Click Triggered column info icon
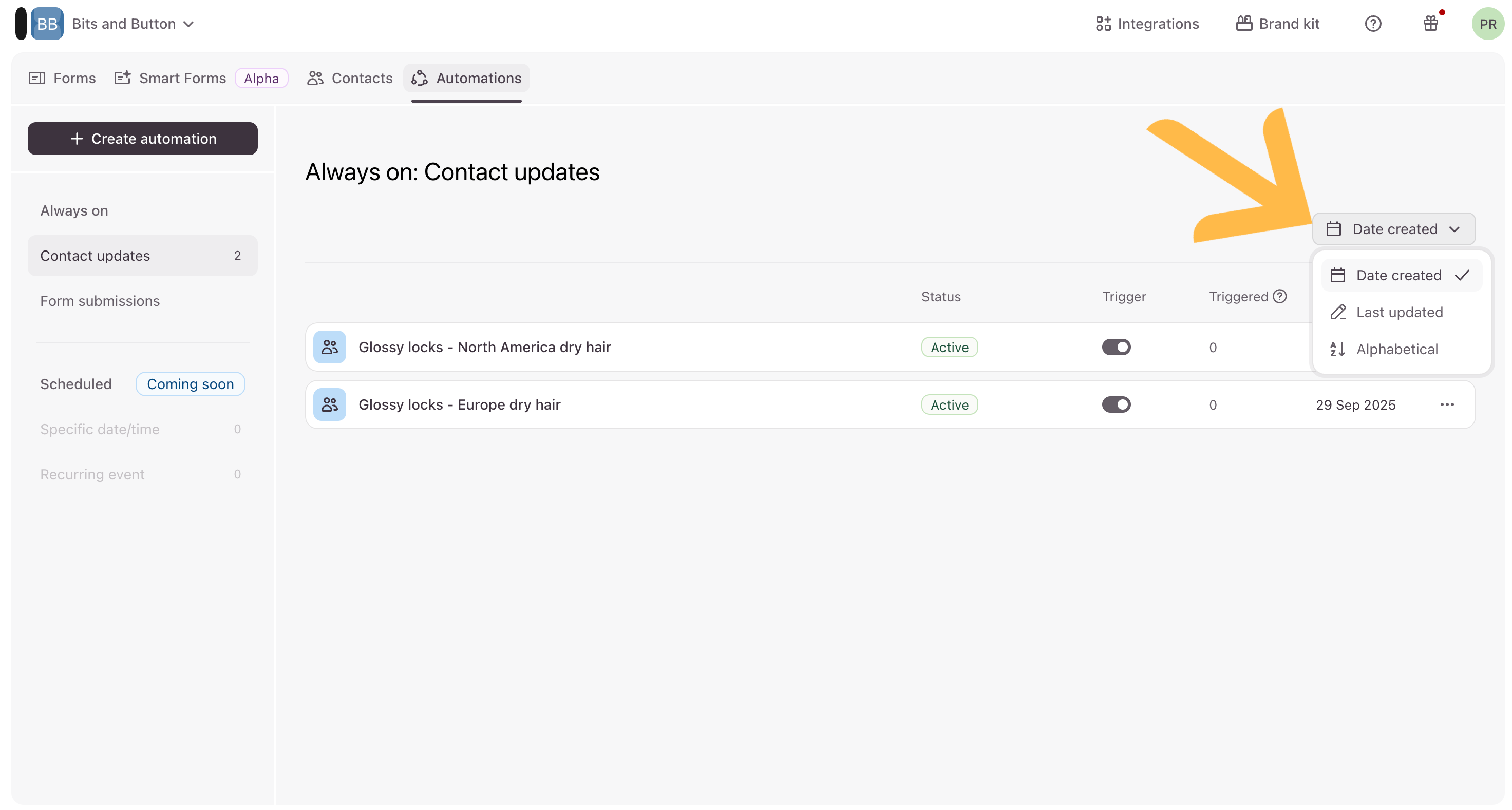 click(1280, 296)
